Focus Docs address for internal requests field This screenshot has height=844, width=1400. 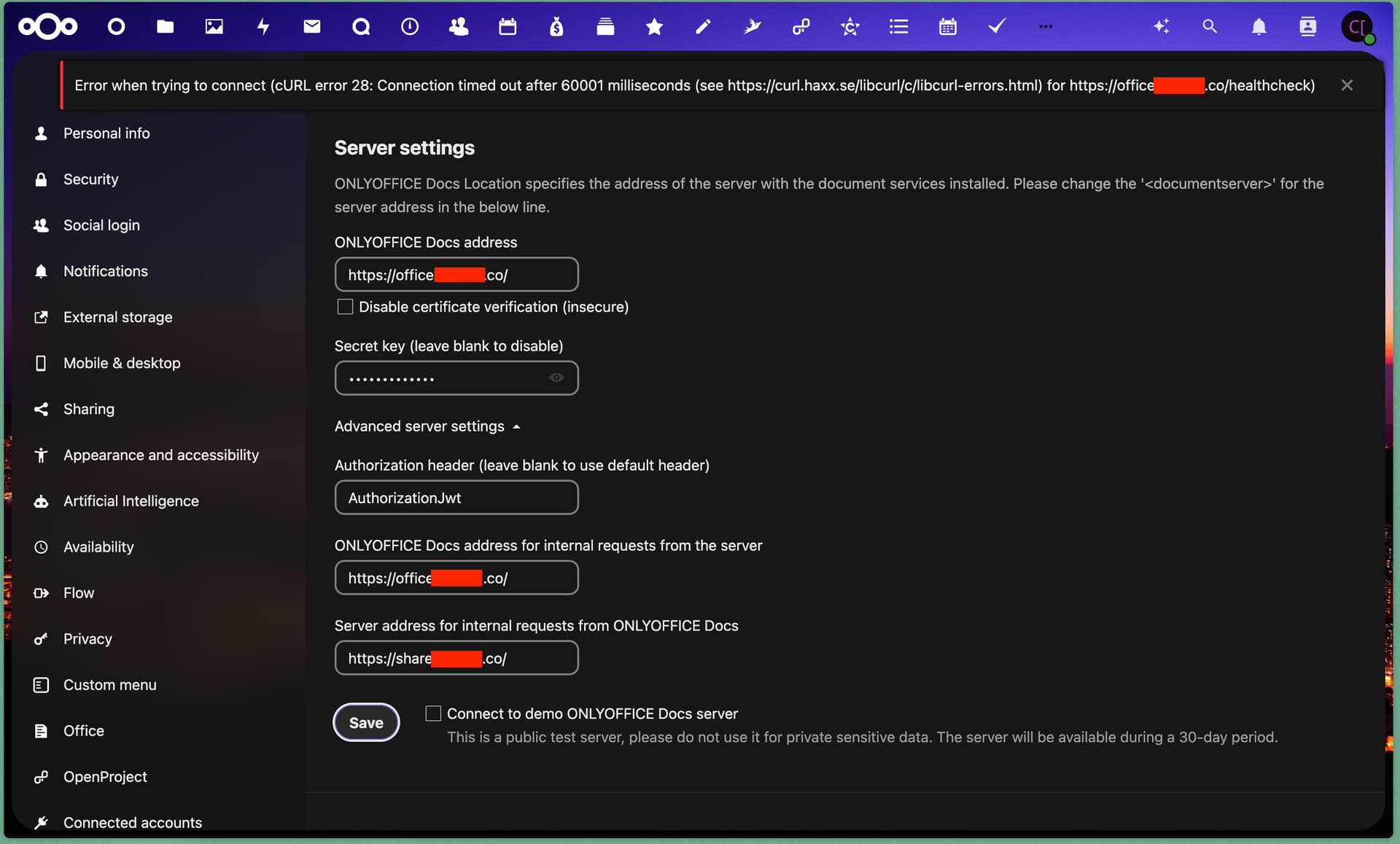click(456, 578)
